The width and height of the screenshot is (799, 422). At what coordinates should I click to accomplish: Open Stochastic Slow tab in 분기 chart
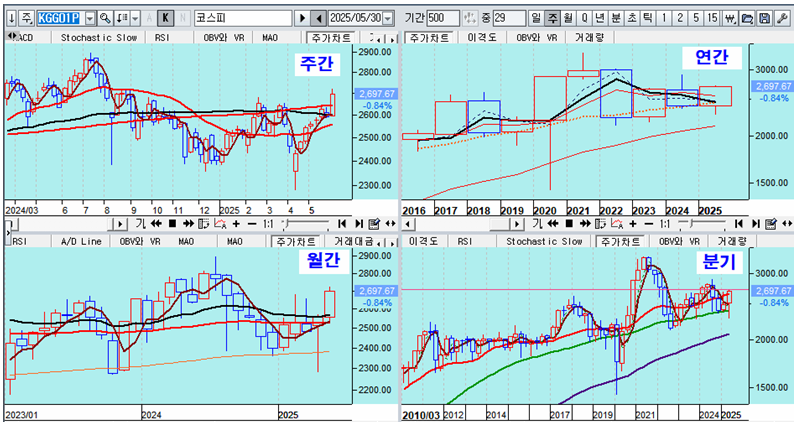544,241
